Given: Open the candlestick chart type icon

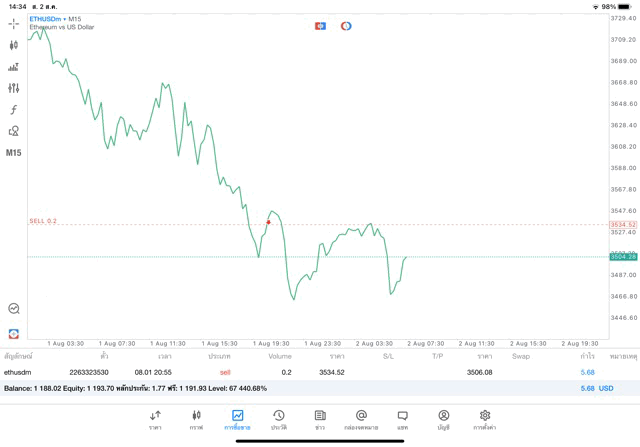Looking at the screenshot, I should [14, 45].
